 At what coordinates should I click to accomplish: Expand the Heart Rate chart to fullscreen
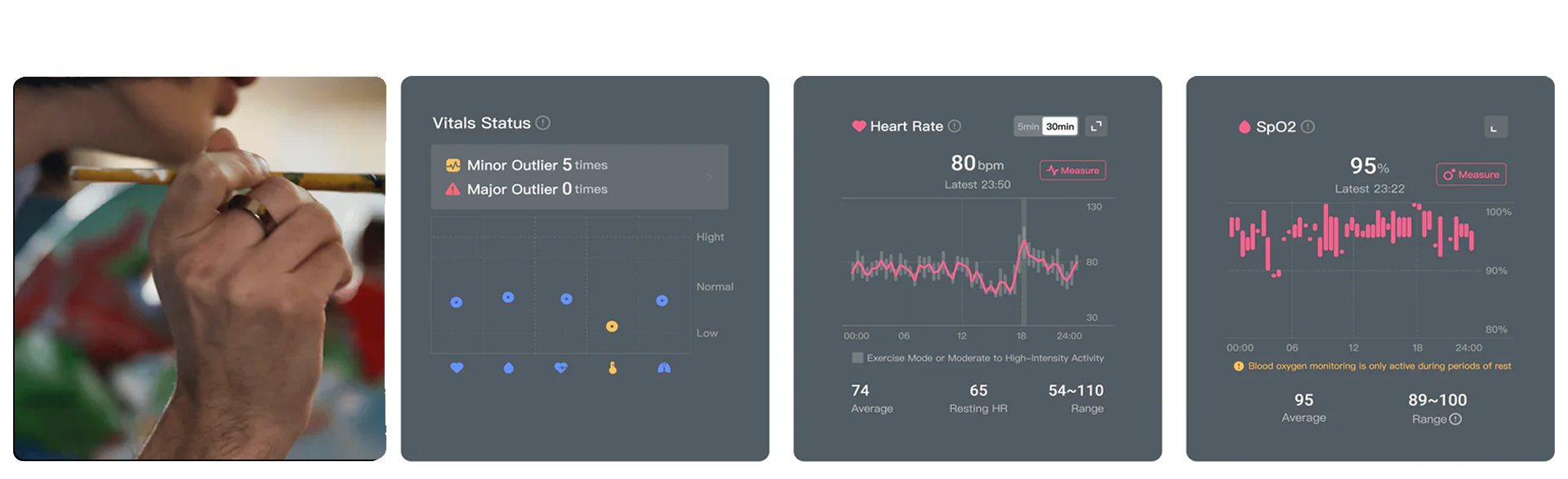(1097, 126)
